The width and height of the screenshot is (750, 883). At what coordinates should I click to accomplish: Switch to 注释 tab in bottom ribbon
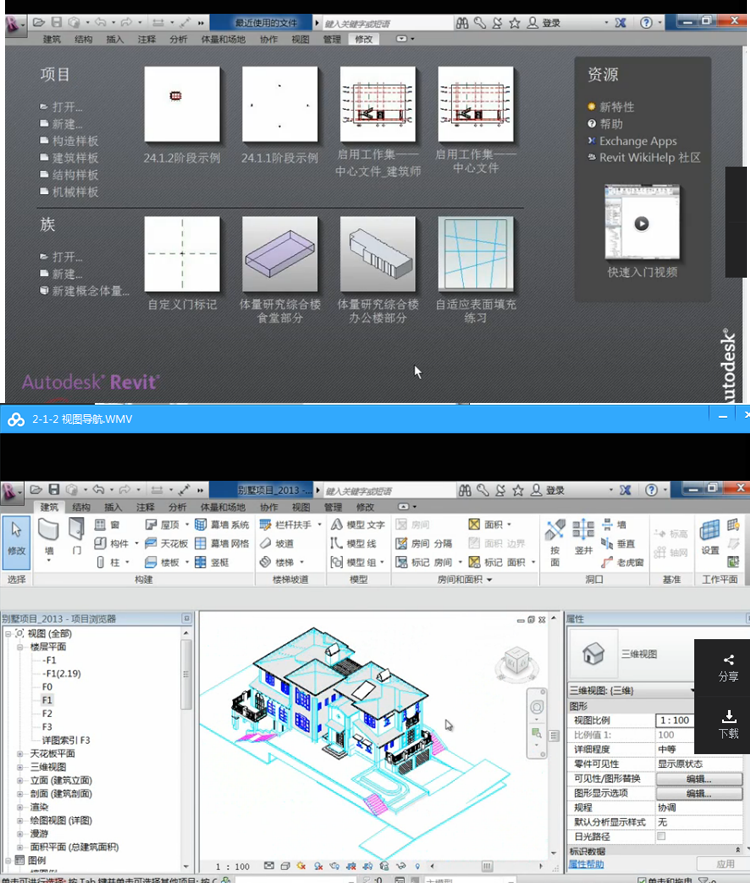click(145, 507)
